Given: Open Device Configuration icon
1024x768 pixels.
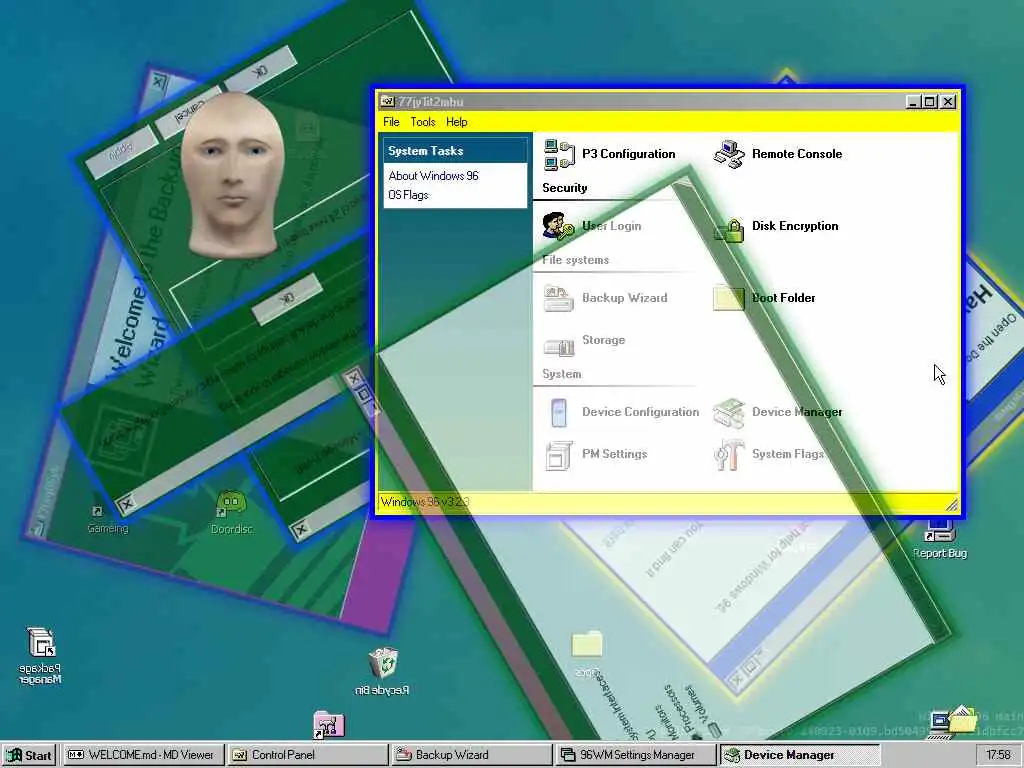Looking at the screenshot, I should pyautogui.click(x=559, y=413).
